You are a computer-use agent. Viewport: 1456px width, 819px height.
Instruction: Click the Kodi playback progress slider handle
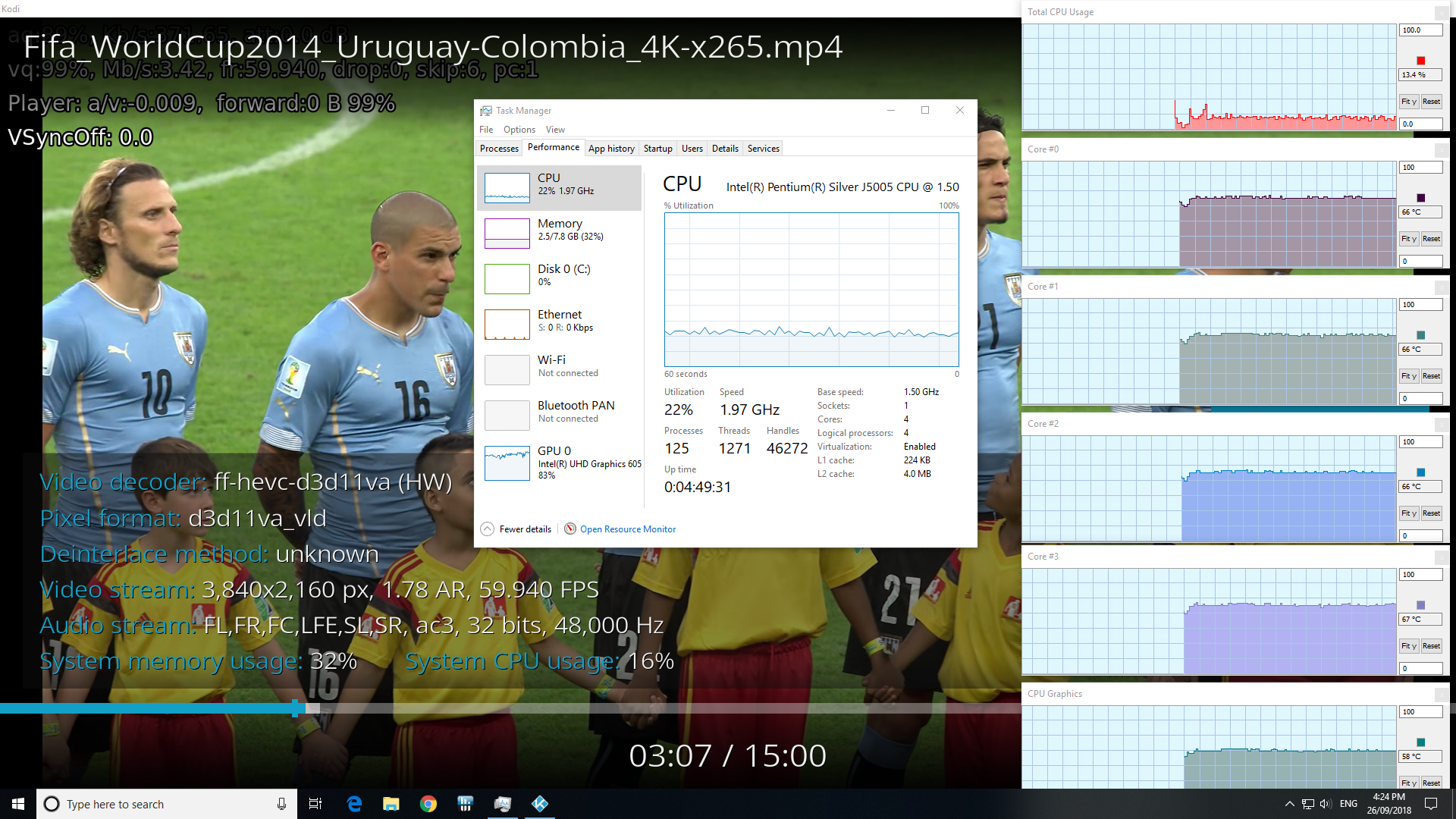pyautogui.click(x=295, y=708)
